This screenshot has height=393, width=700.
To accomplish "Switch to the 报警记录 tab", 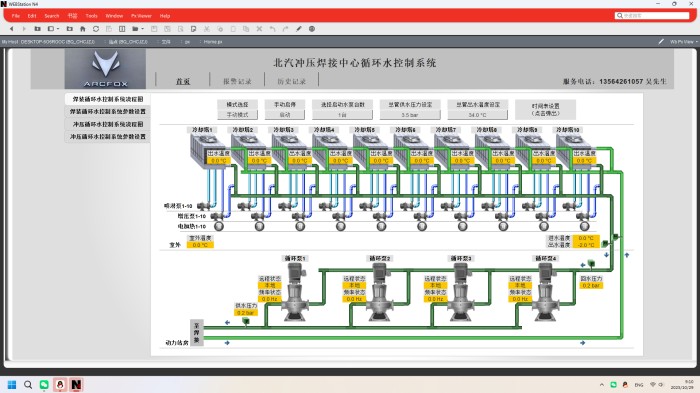I will [x=237, y=81].
